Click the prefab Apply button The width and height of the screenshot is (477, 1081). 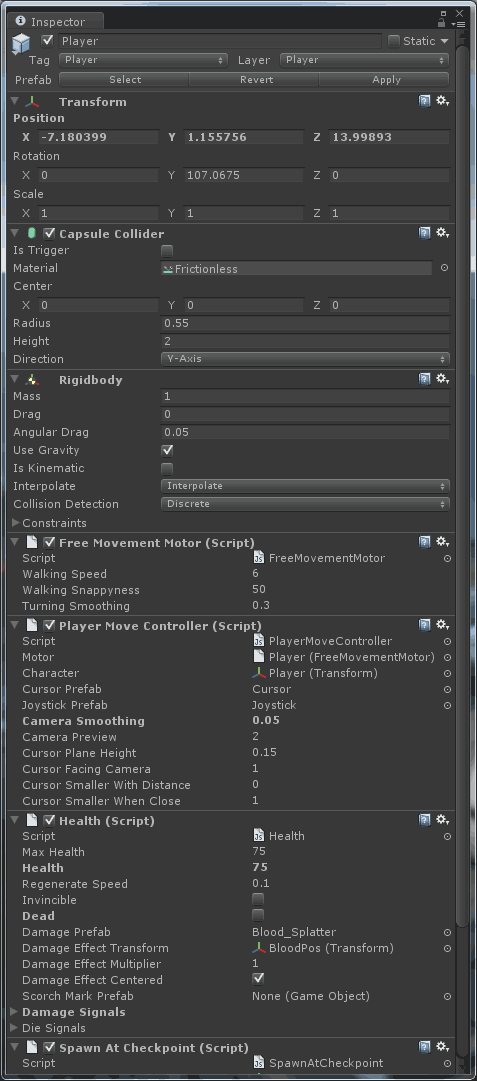click(x=386, y=79)
